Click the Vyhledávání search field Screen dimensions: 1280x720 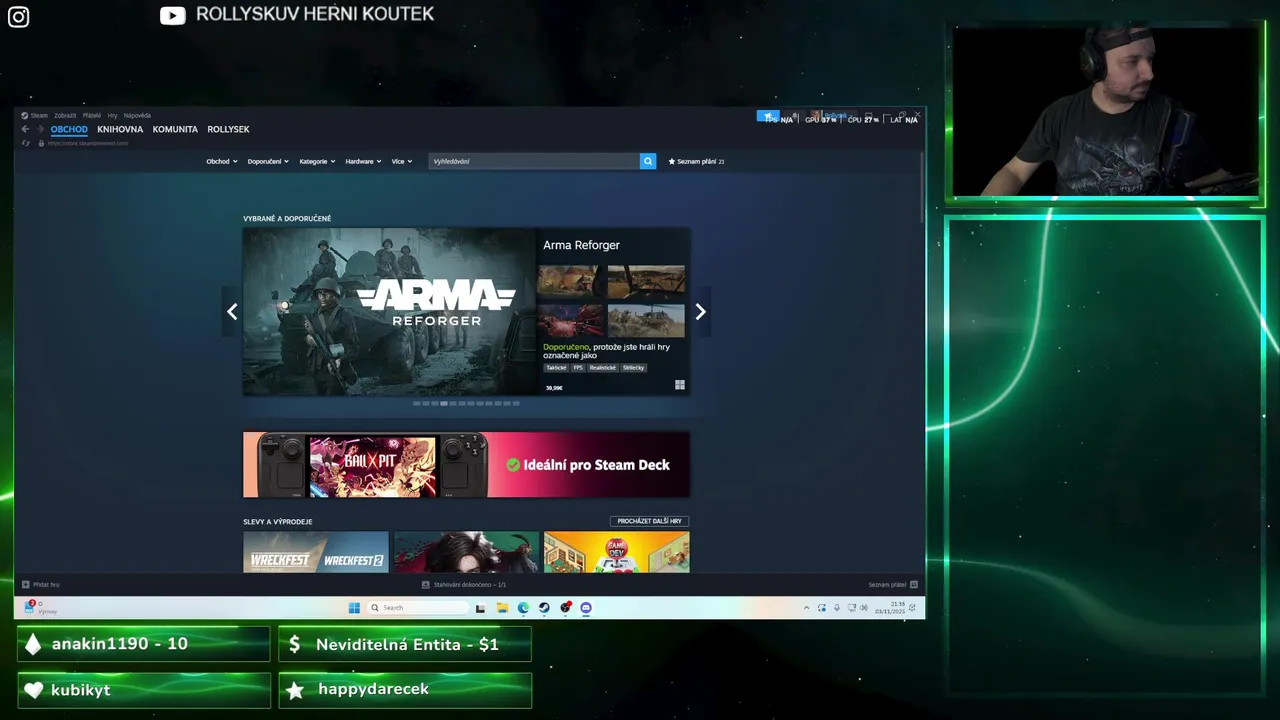tap(534, 161)
